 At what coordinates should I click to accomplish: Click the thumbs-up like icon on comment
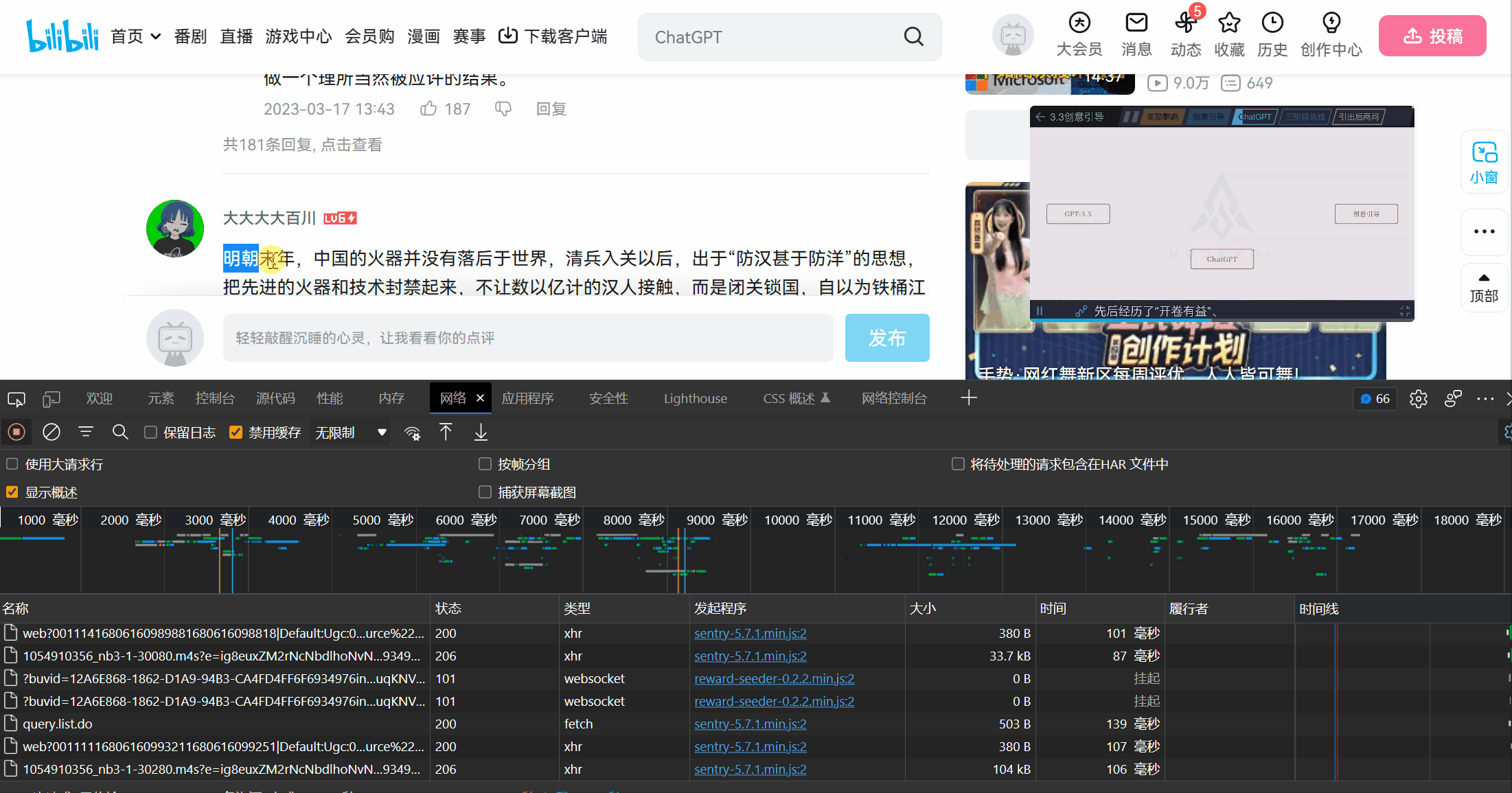(428, 108)
